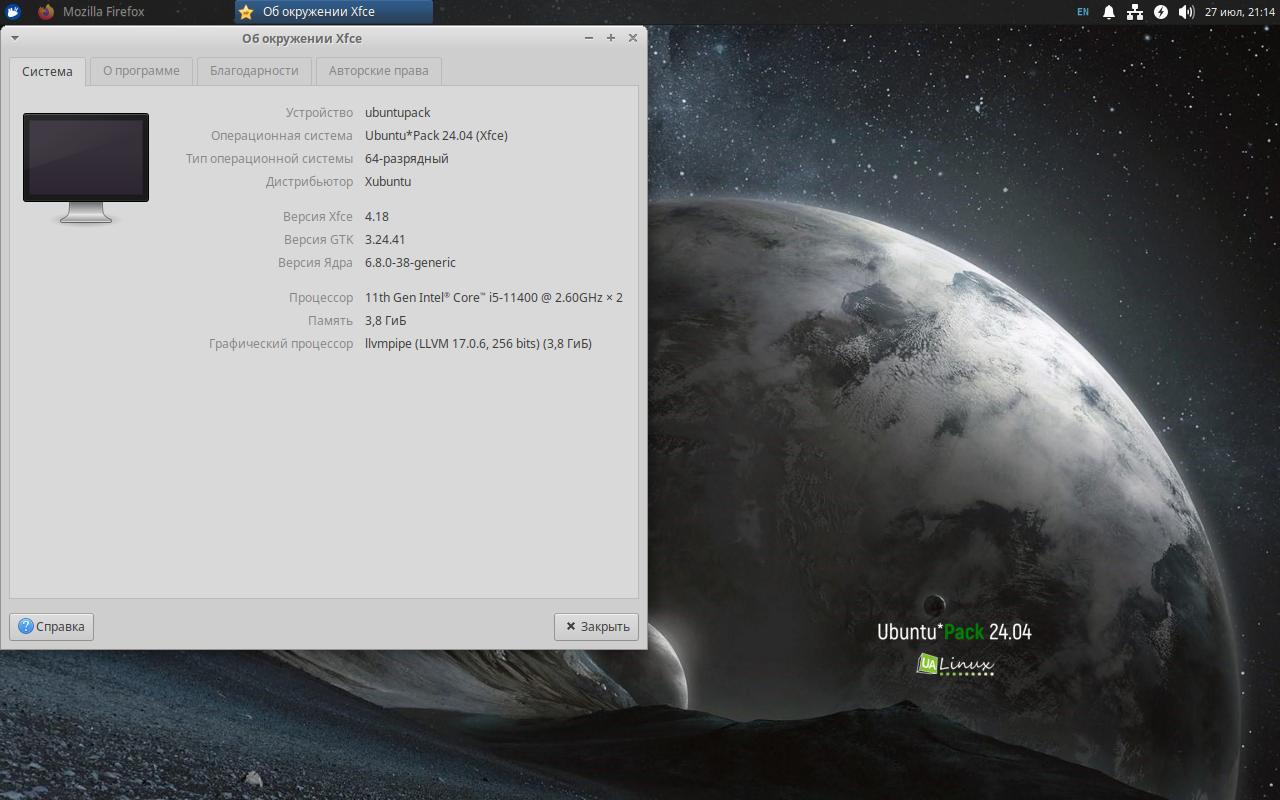Click the Firefox icon in the panel
The height and width of the screenshot is (800, 1280).
tap(45, 12)
